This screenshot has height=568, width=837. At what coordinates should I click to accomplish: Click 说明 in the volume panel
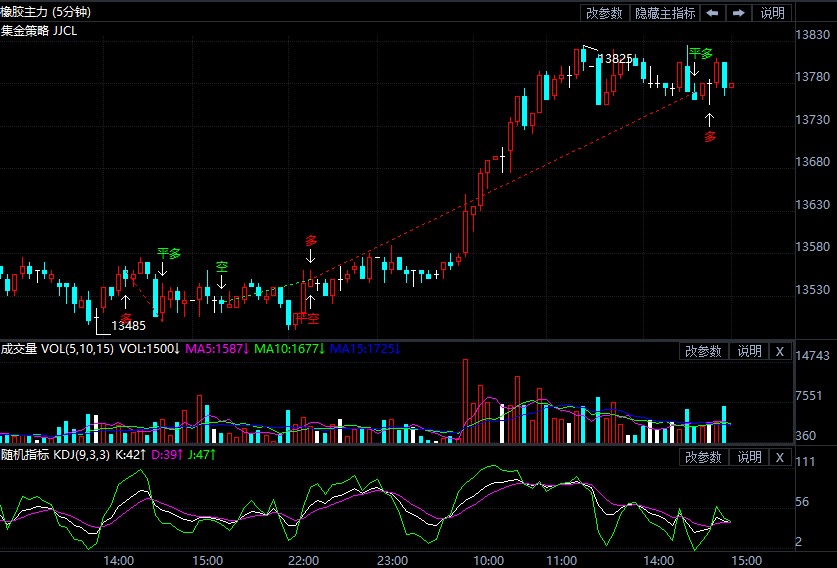(x=749, y=351)
